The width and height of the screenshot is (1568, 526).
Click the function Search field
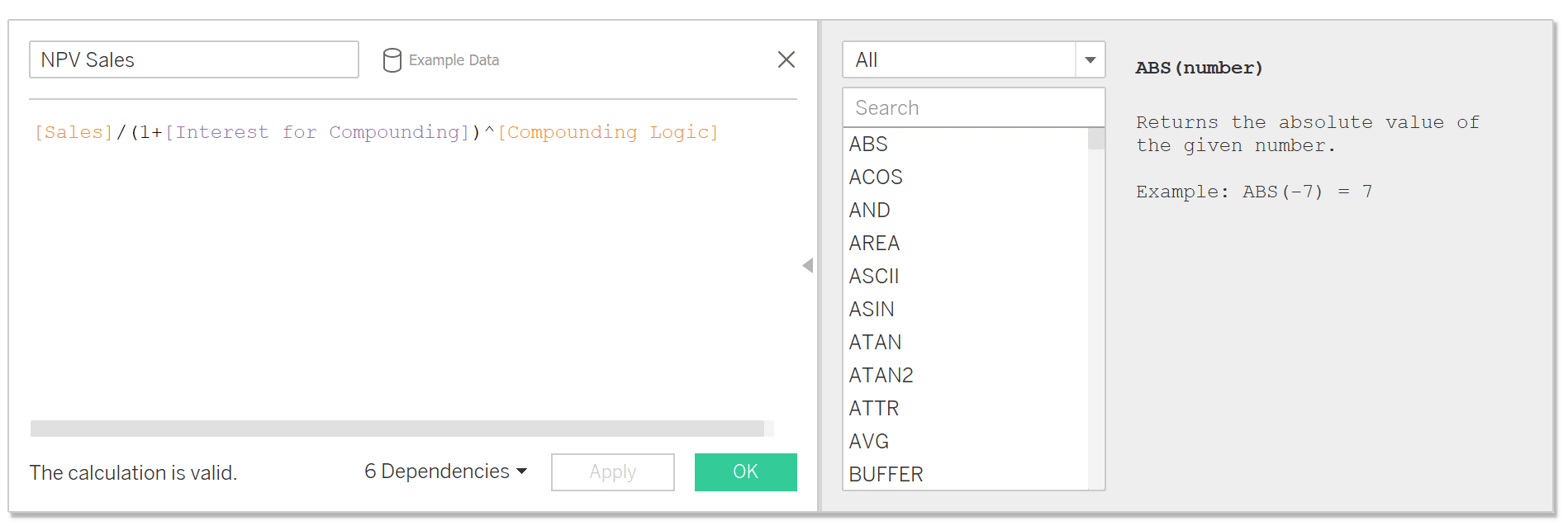(973, 108)
